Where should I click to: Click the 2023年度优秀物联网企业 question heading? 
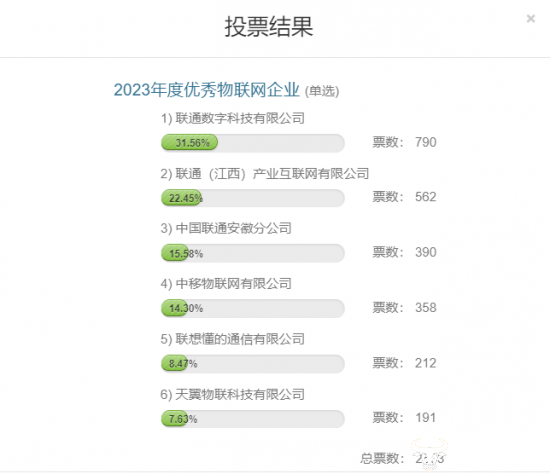click(207, 90)
